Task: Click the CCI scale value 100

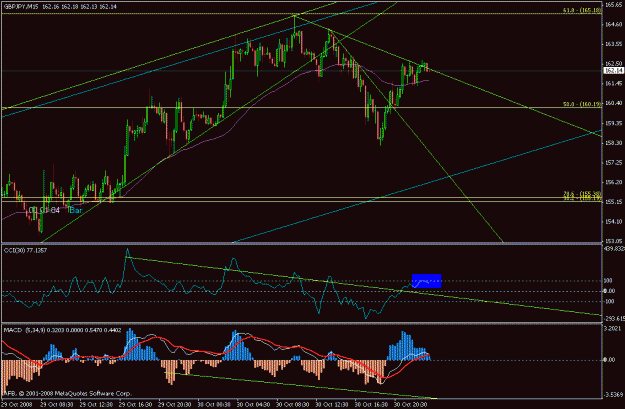Action: [608, 281]
